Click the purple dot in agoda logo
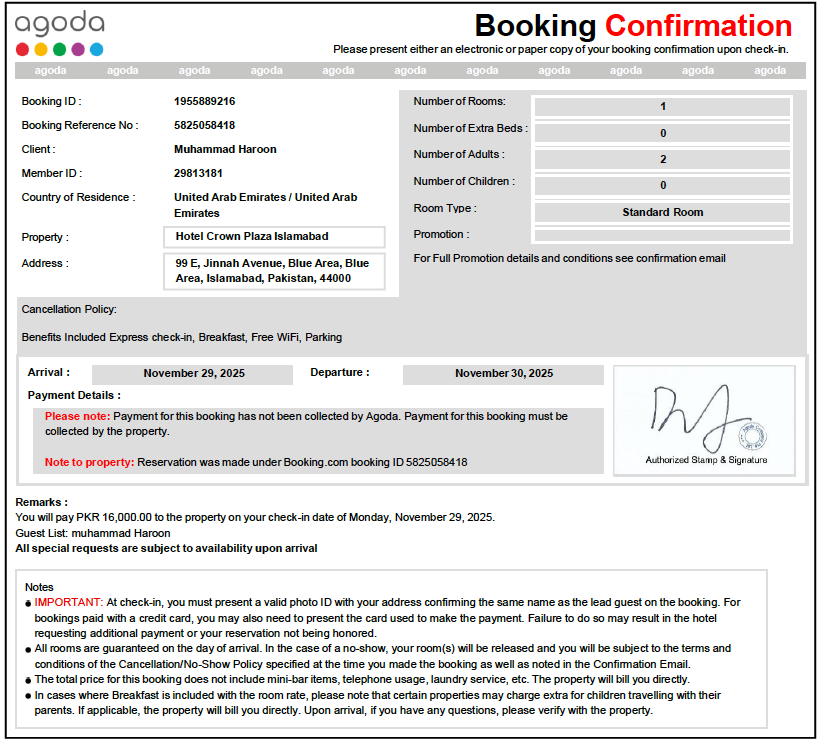The height and width of the screenshot is (743, 822). 78,49
